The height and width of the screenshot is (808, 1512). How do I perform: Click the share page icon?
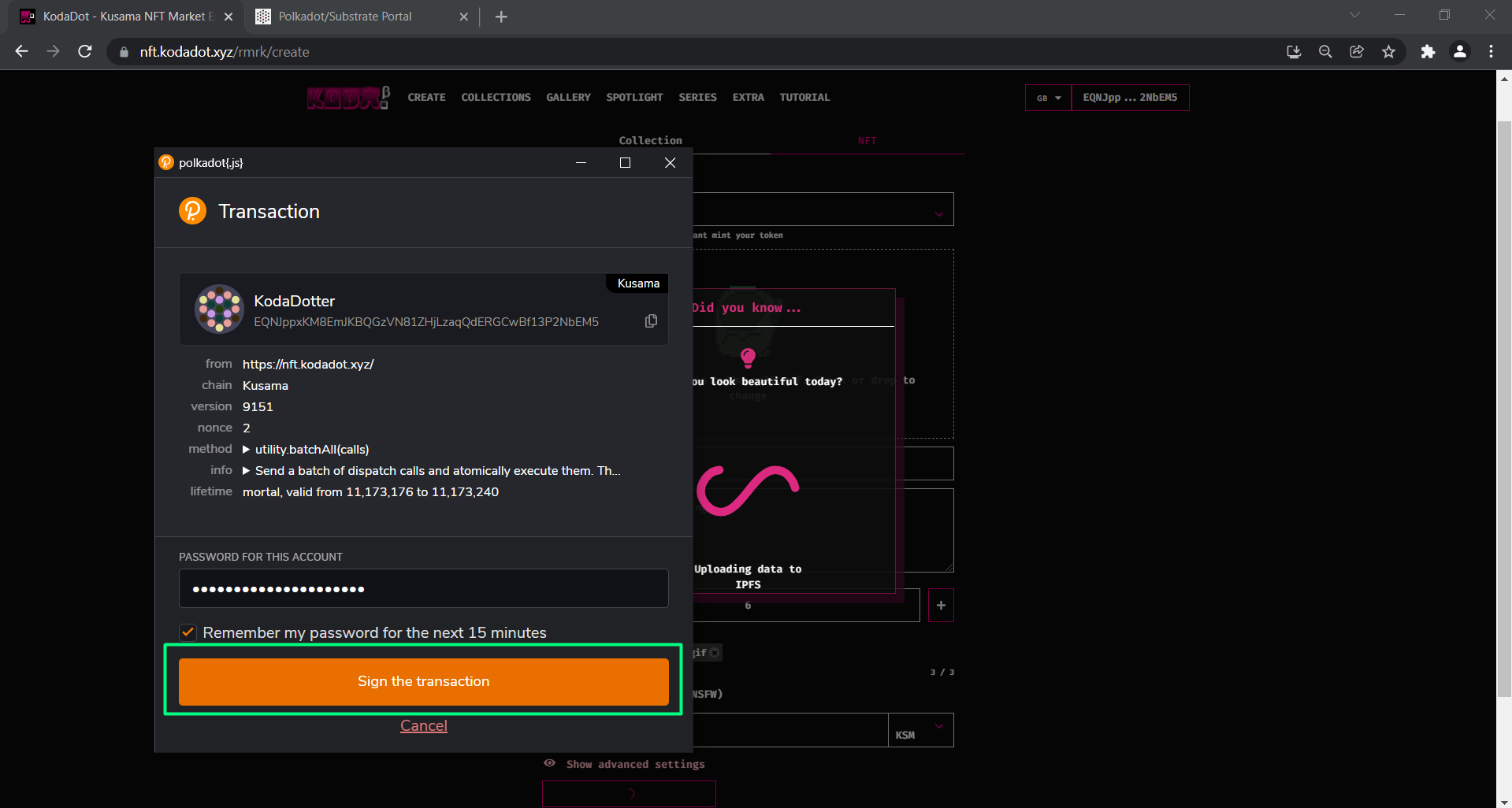[1357, 52]
